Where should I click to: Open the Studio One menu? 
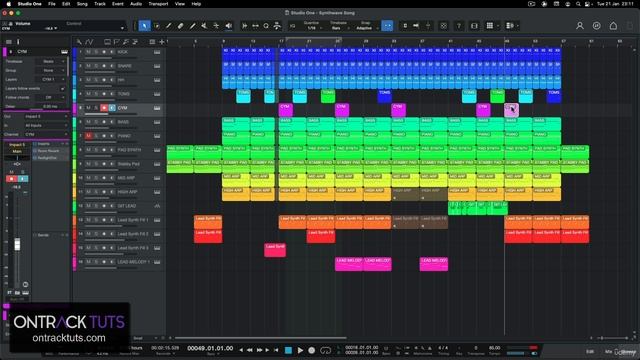click(29, 4)
